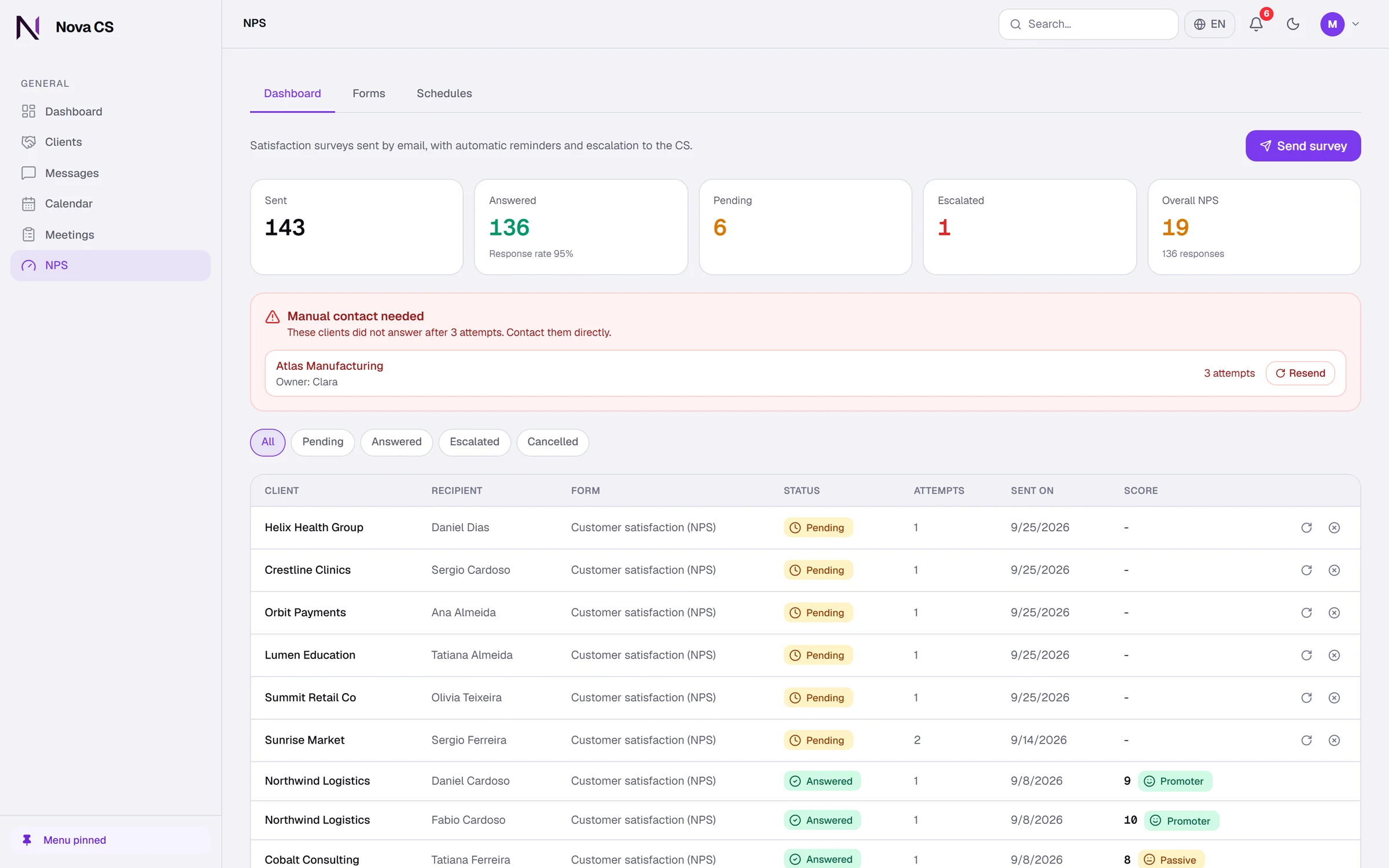Toggle the Menu pinned option
The height and width of the screenshot is (868, 1389).
[111, 840]
